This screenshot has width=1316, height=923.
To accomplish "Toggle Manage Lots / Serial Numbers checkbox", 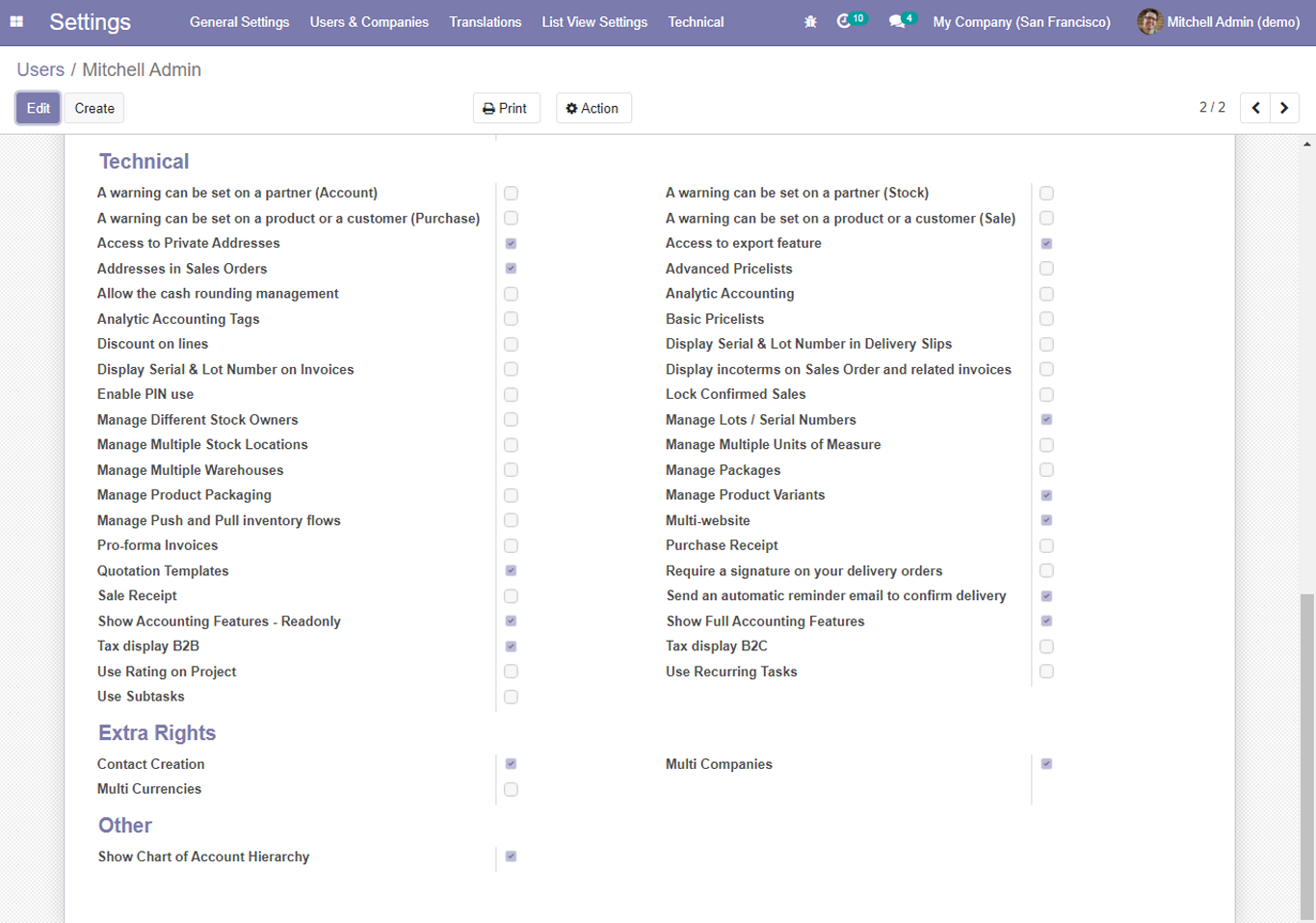I will 1046,420.
